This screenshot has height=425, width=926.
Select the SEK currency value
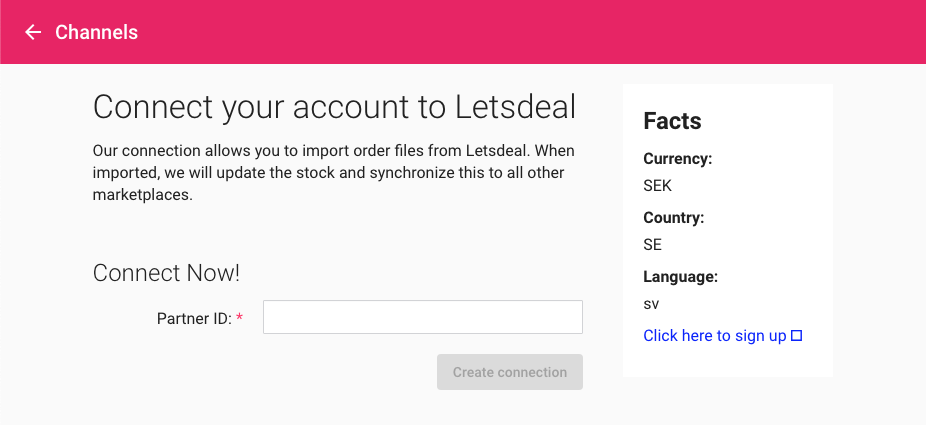point(657,186)
